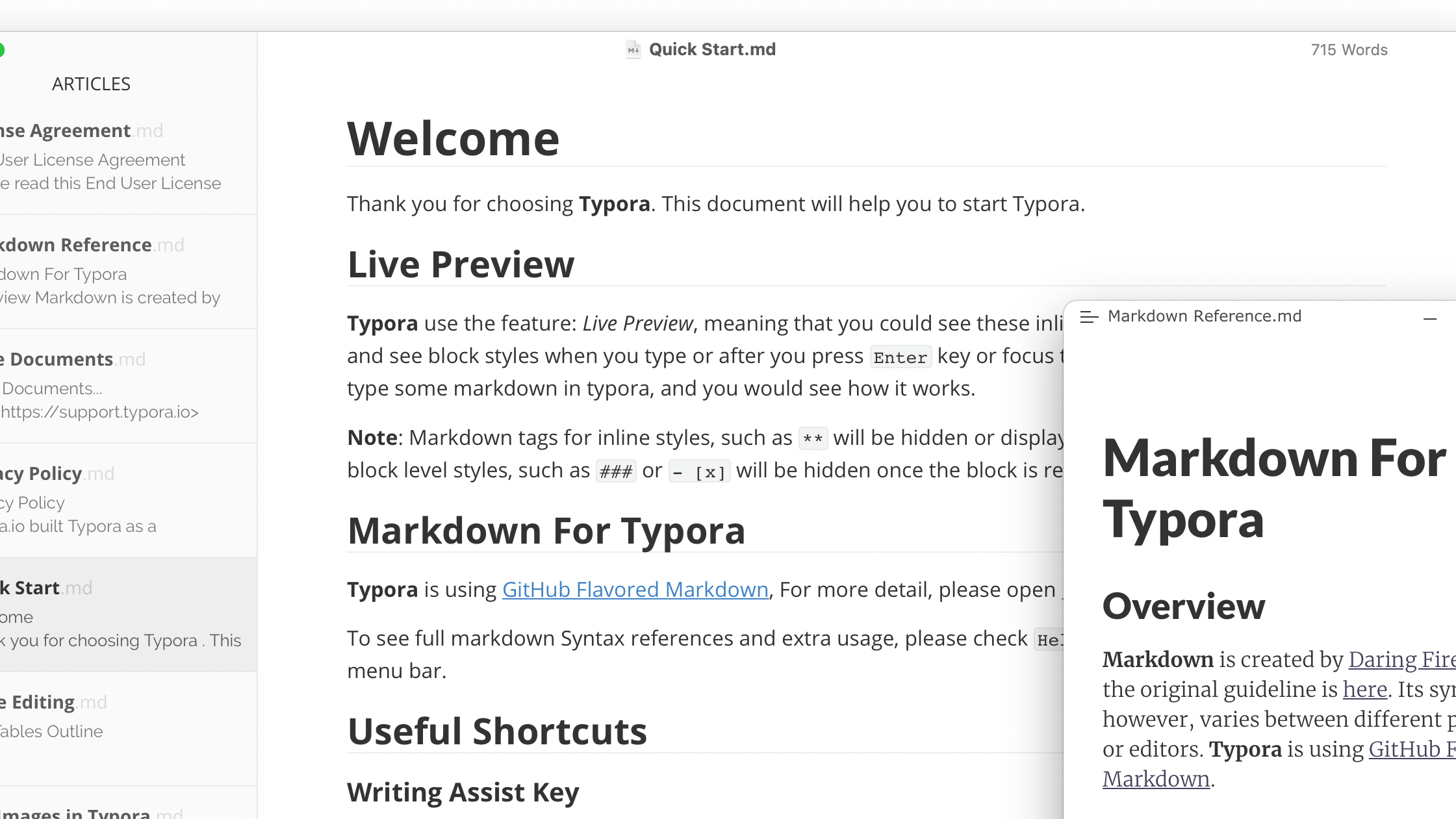Open the Documents.md article in sidebar
This screenshot has width=1456, height=819.
pyautogui.click(x=129, y=386)
